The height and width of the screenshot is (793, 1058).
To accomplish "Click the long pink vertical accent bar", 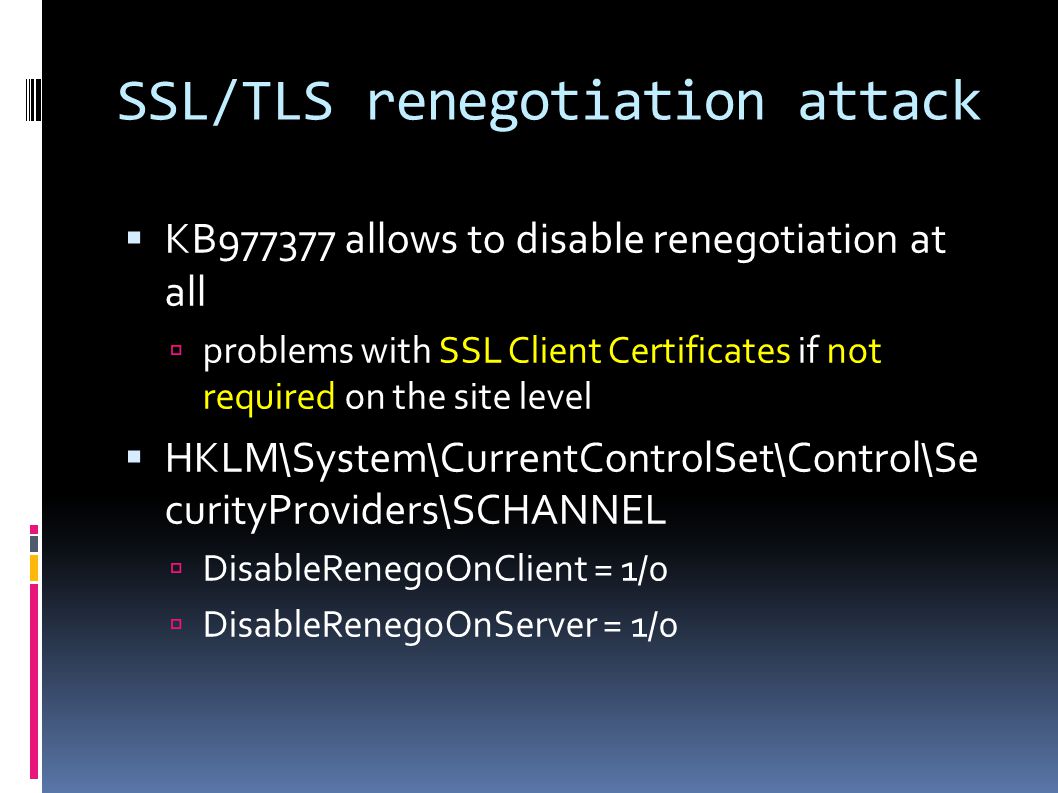I will tap(34, 681).
